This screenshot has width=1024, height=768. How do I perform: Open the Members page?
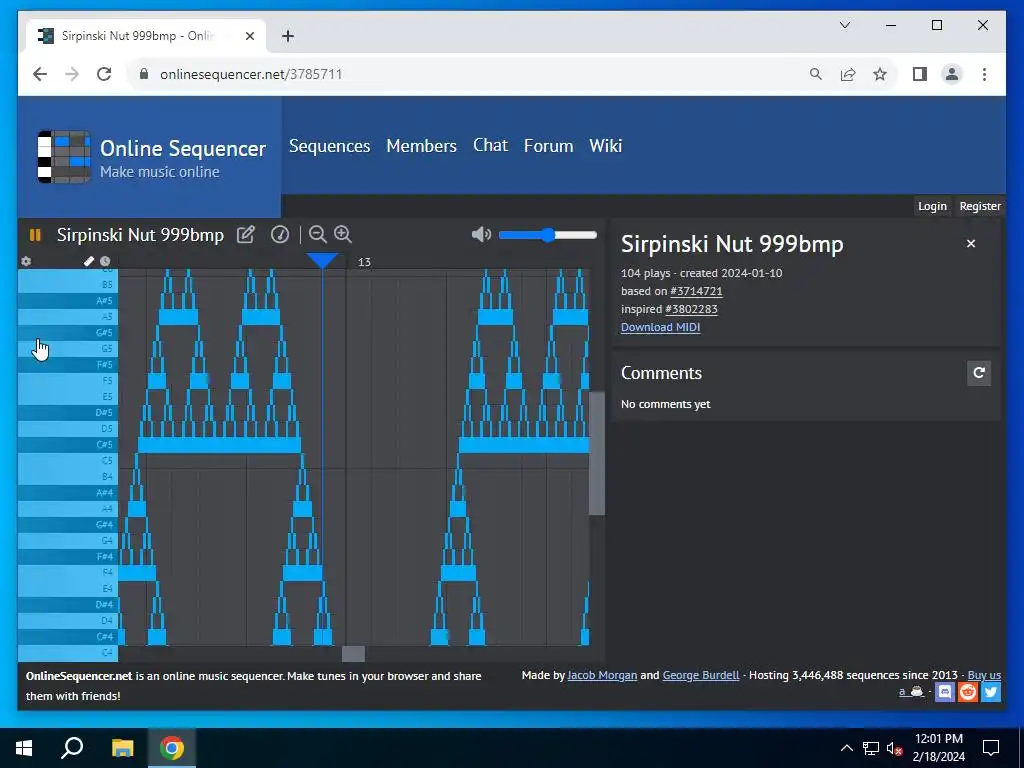tap(421, 146)
